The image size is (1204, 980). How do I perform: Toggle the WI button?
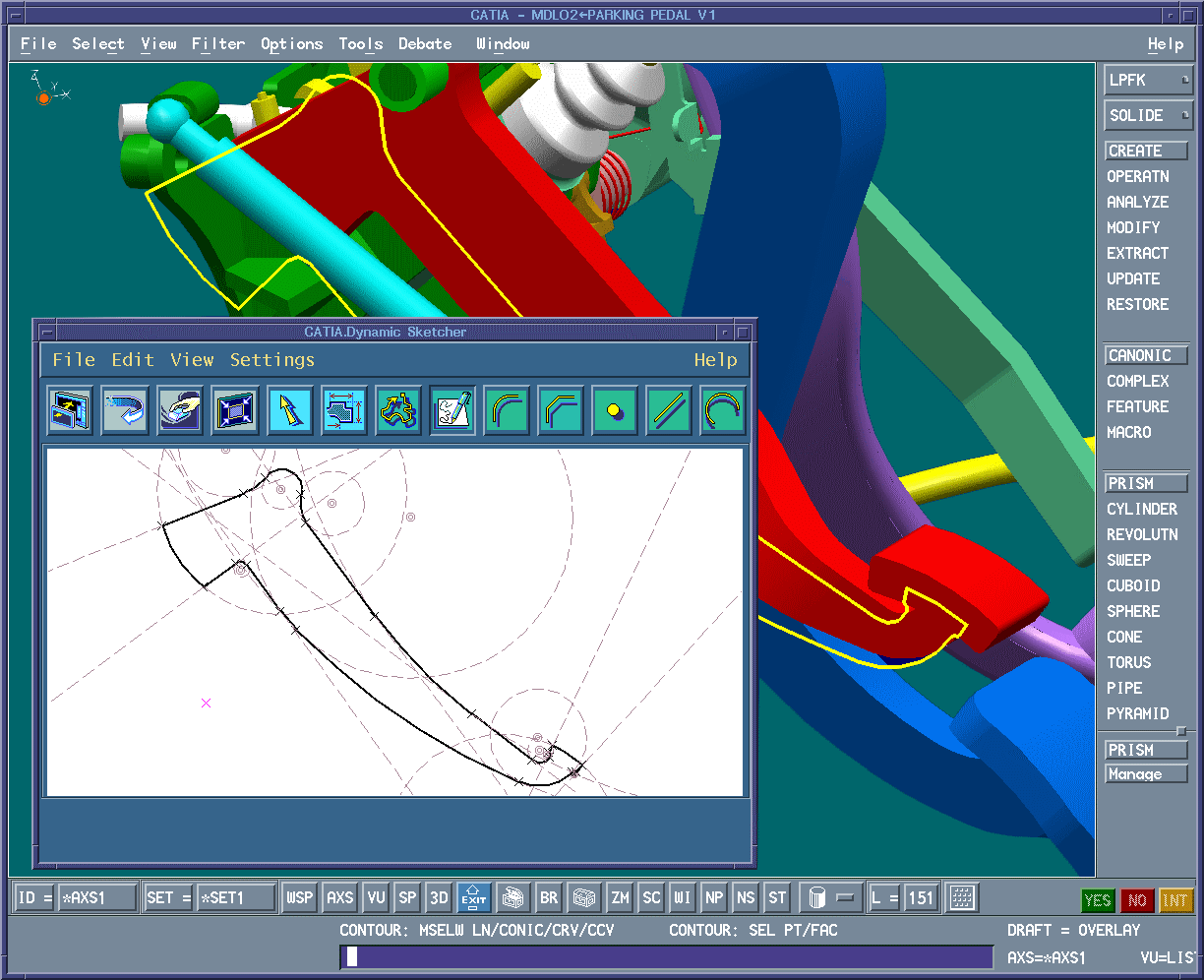point(683,897)
